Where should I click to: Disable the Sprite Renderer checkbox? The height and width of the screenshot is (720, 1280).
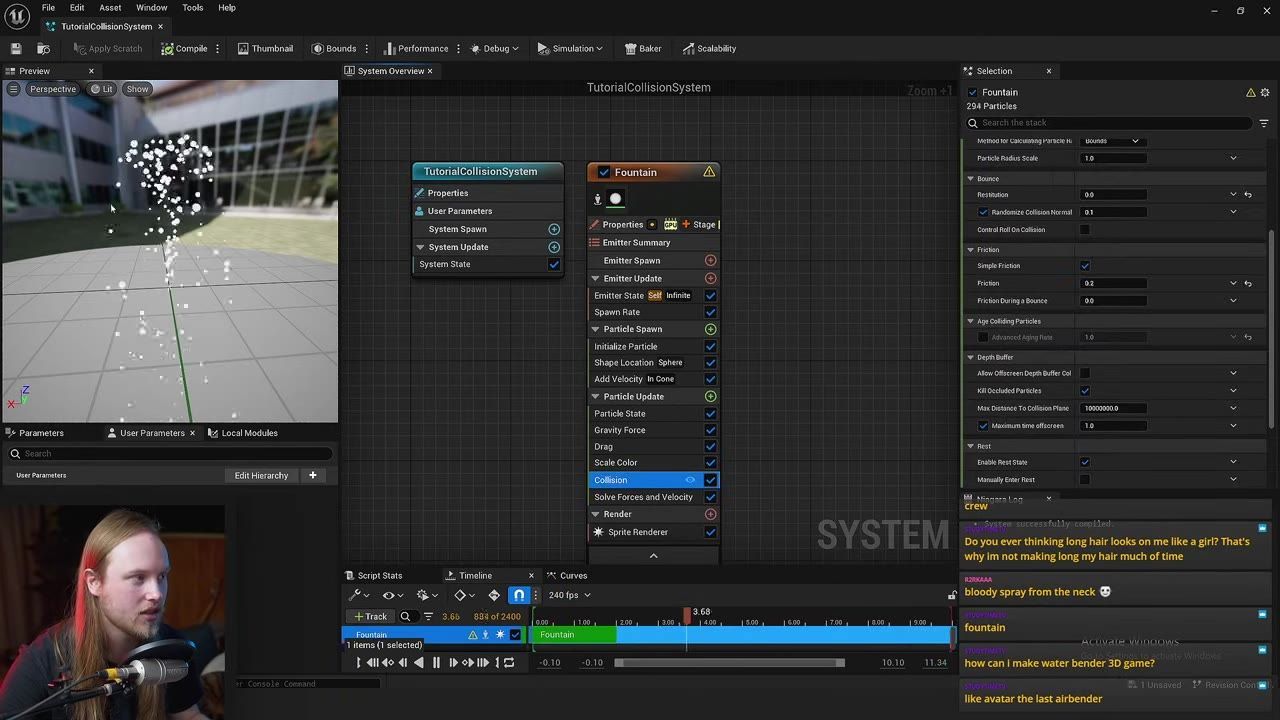tap(711, 532)
